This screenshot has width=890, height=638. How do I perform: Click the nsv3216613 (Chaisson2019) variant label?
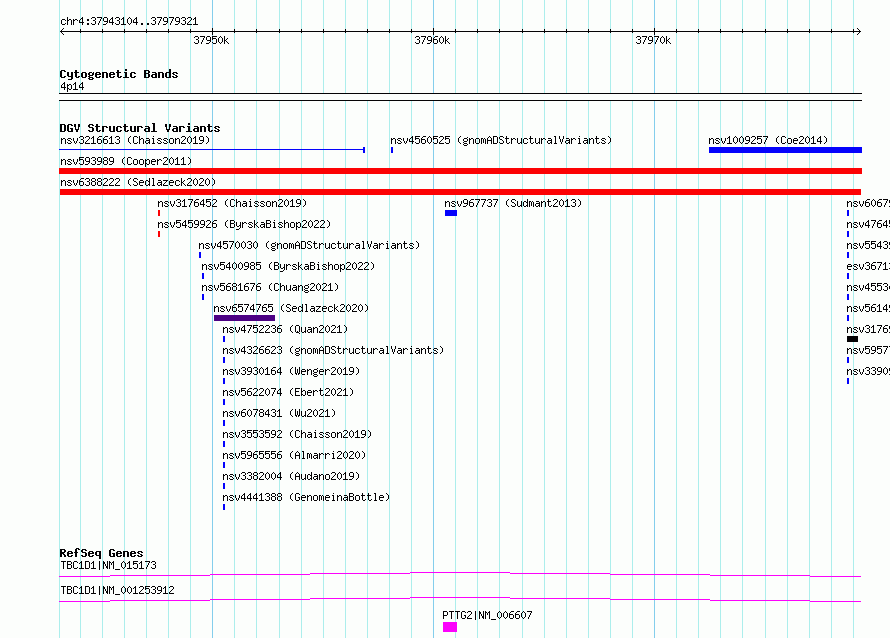tap(135, 140)
